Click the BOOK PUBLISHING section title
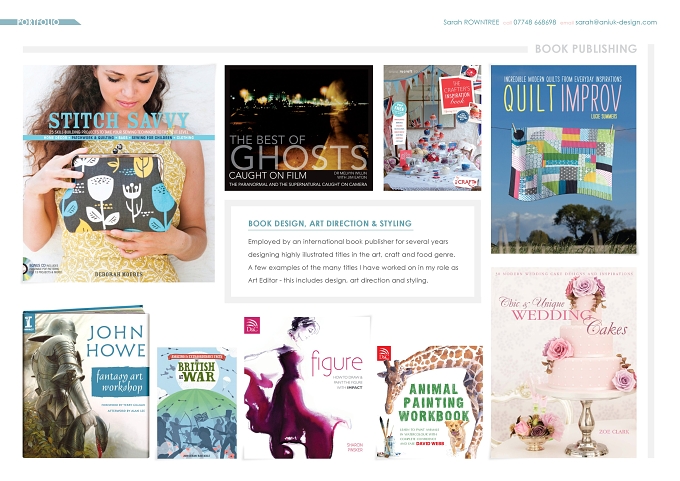680x481 pixels. 586,49
